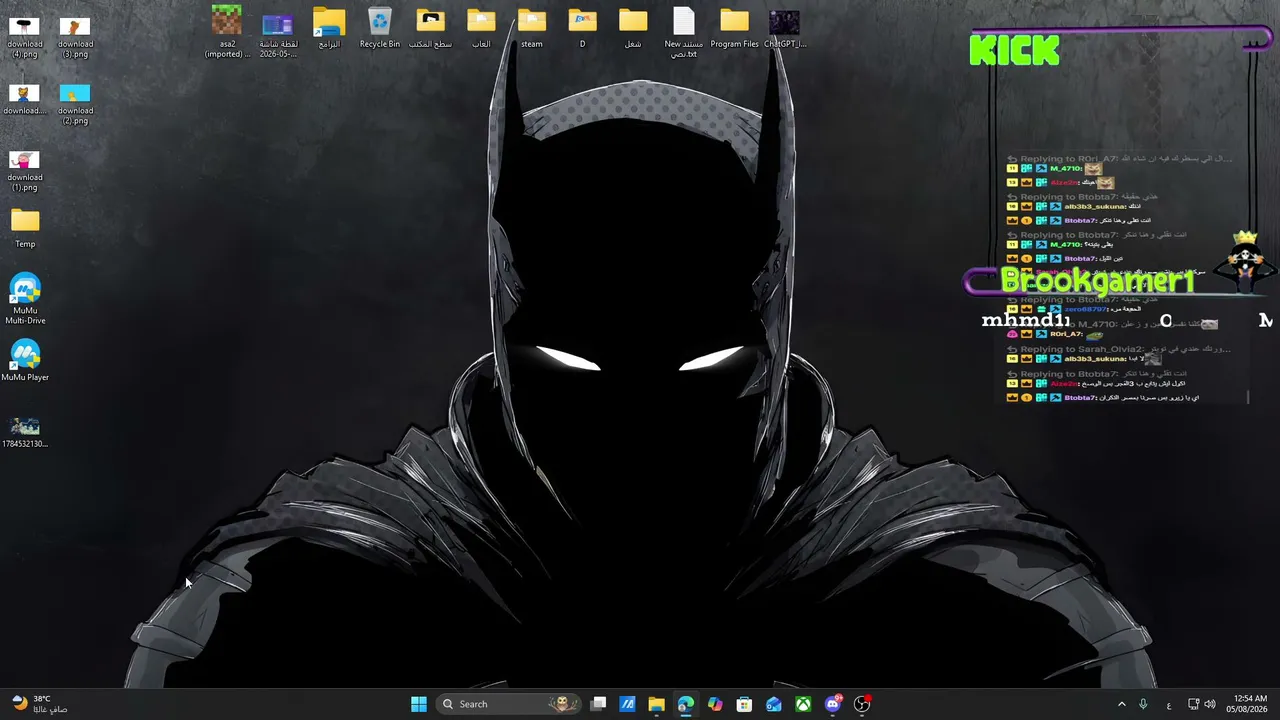Screen dimensions: 1280x720
Task: Select the 1784532130... image file
Action: [25, 432]
